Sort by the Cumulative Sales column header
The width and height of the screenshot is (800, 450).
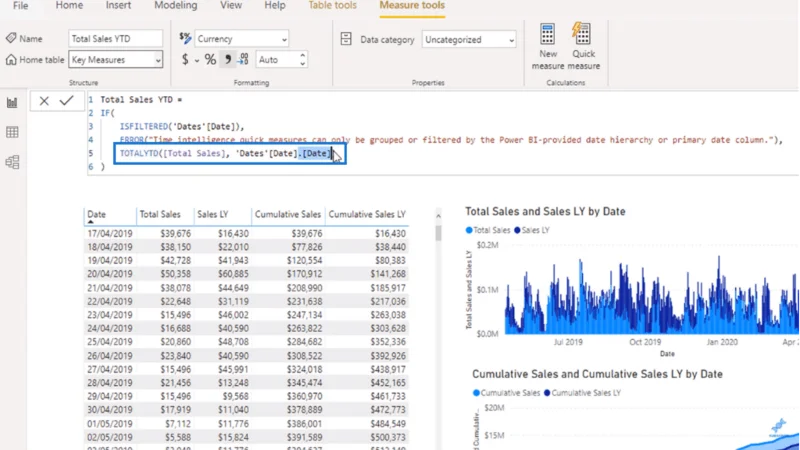pyautogui.click(x=288, y=215)
